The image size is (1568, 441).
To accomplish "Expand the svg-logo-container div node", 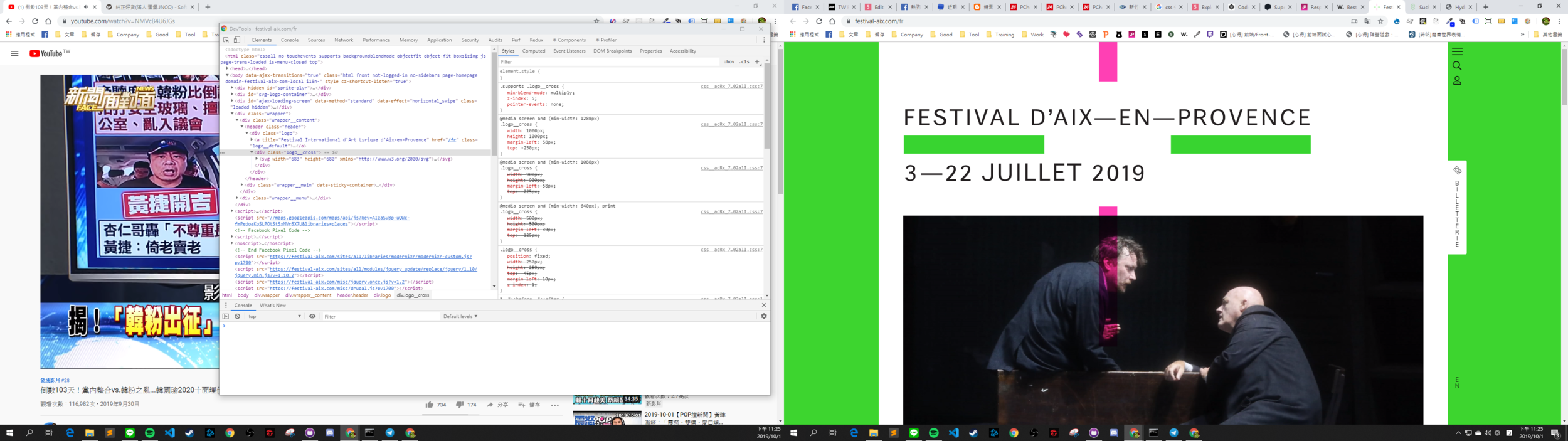I will coord(232,94).
